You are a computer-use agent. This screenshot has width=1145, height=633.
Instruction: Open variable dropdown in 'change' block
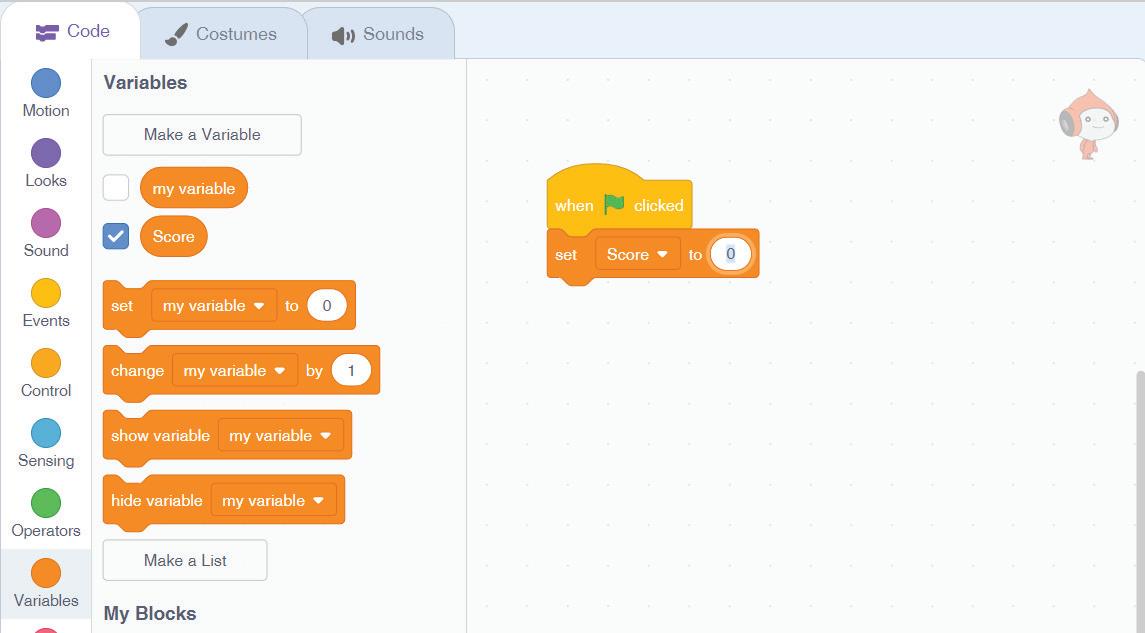tap(235, 370)
